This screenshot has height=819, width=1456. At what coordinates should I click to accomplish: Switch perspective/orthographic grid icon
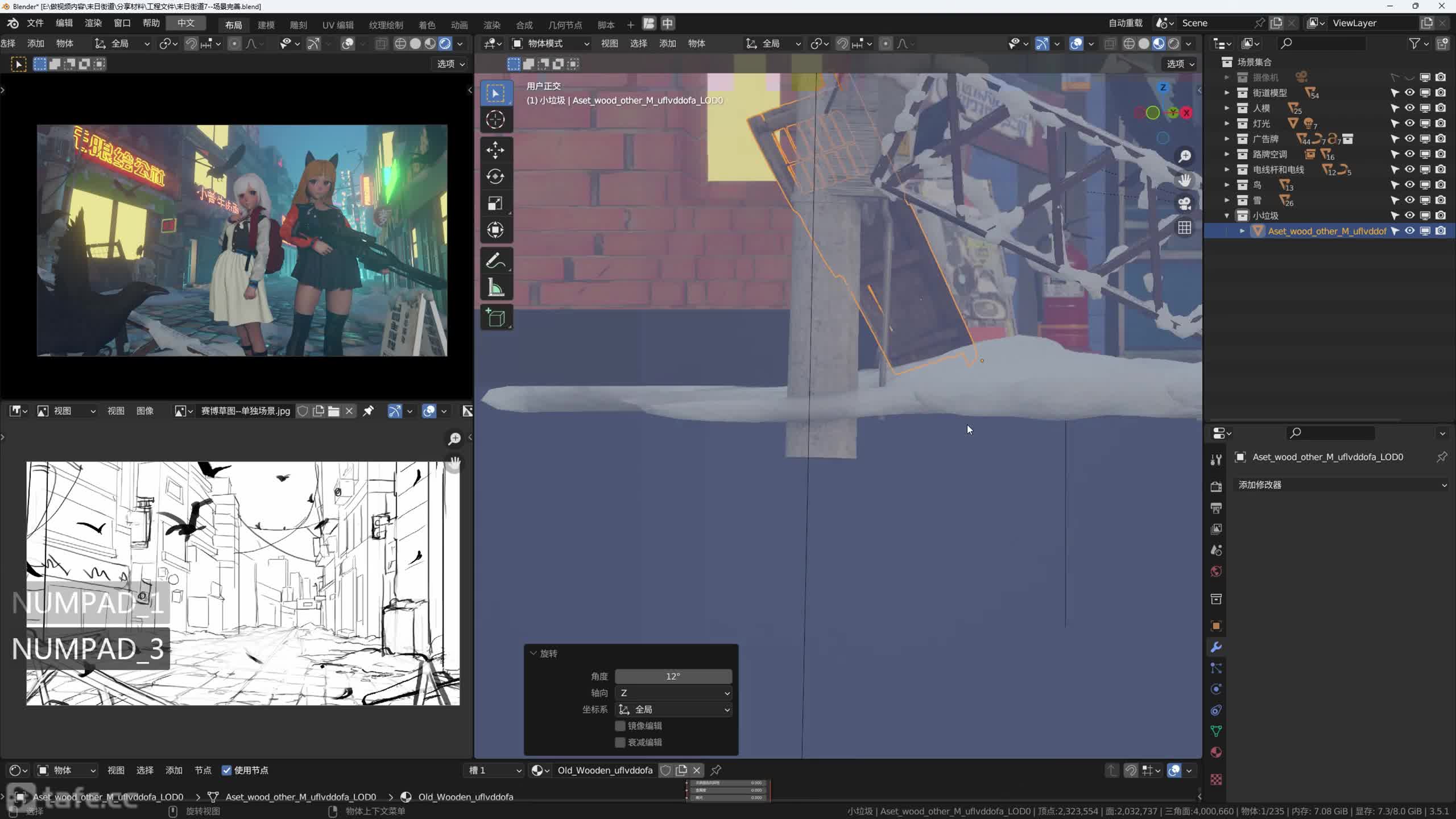coord(1185,228)
